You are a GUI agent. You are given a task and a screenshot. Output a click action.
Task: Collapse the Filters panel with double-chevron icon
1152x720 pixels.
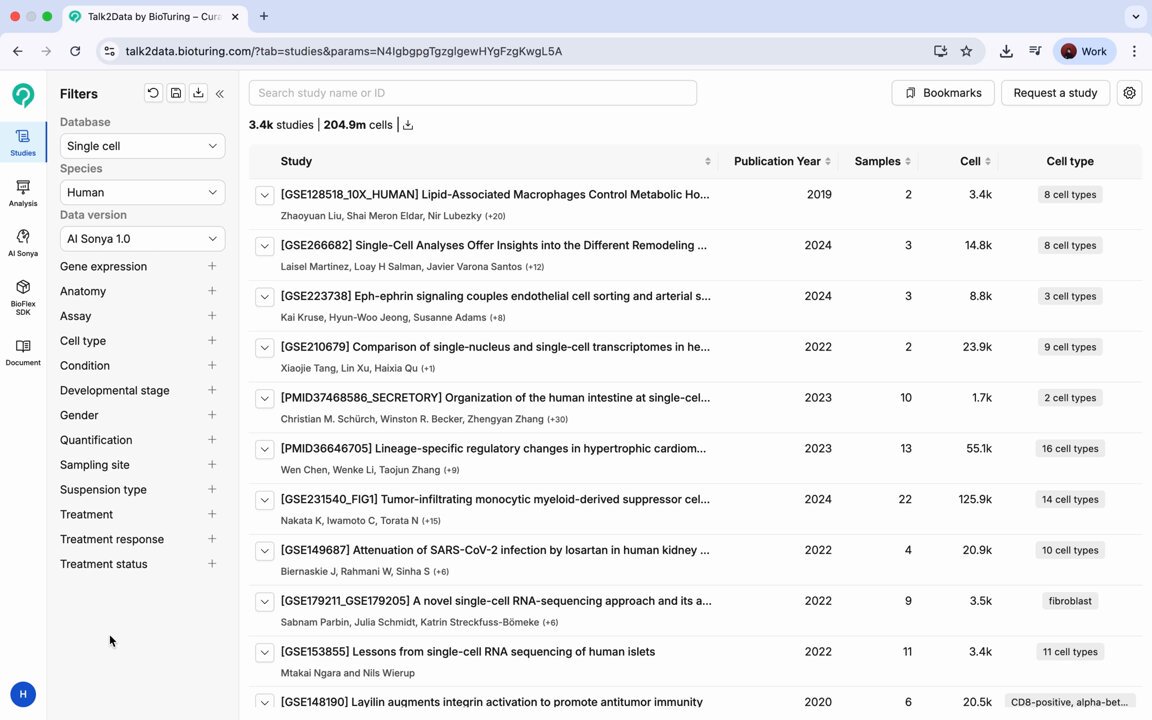220,93
